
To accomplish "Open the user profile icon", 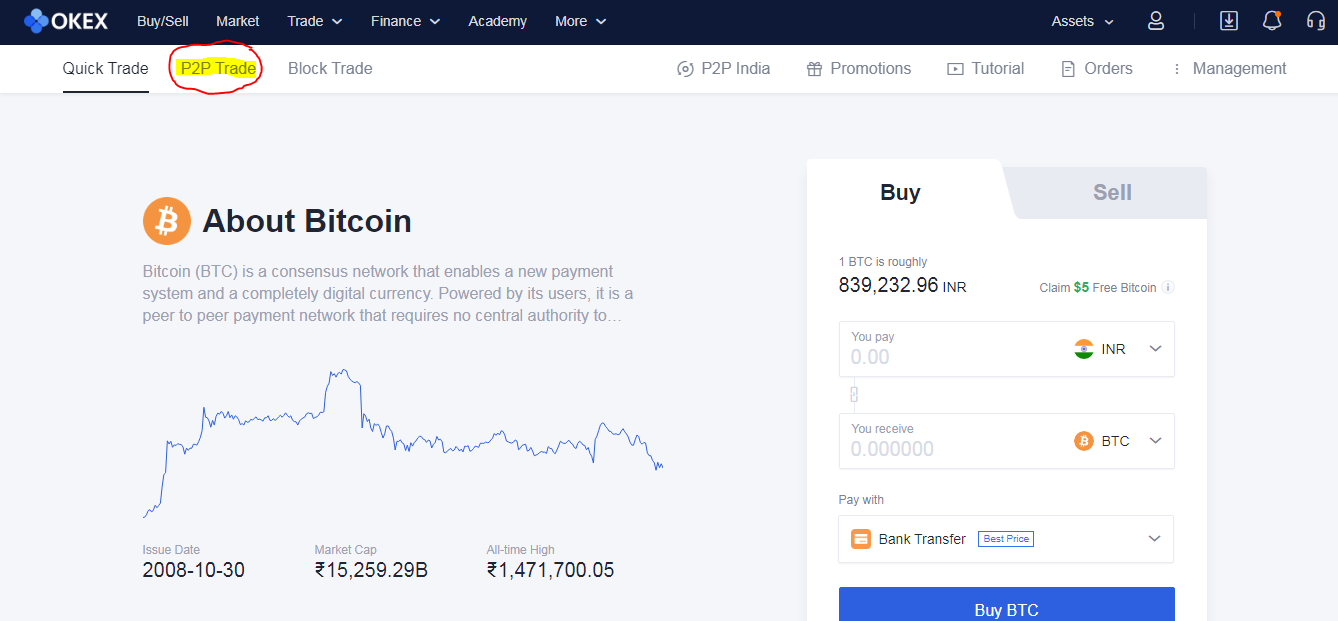I will (1156, 21).
